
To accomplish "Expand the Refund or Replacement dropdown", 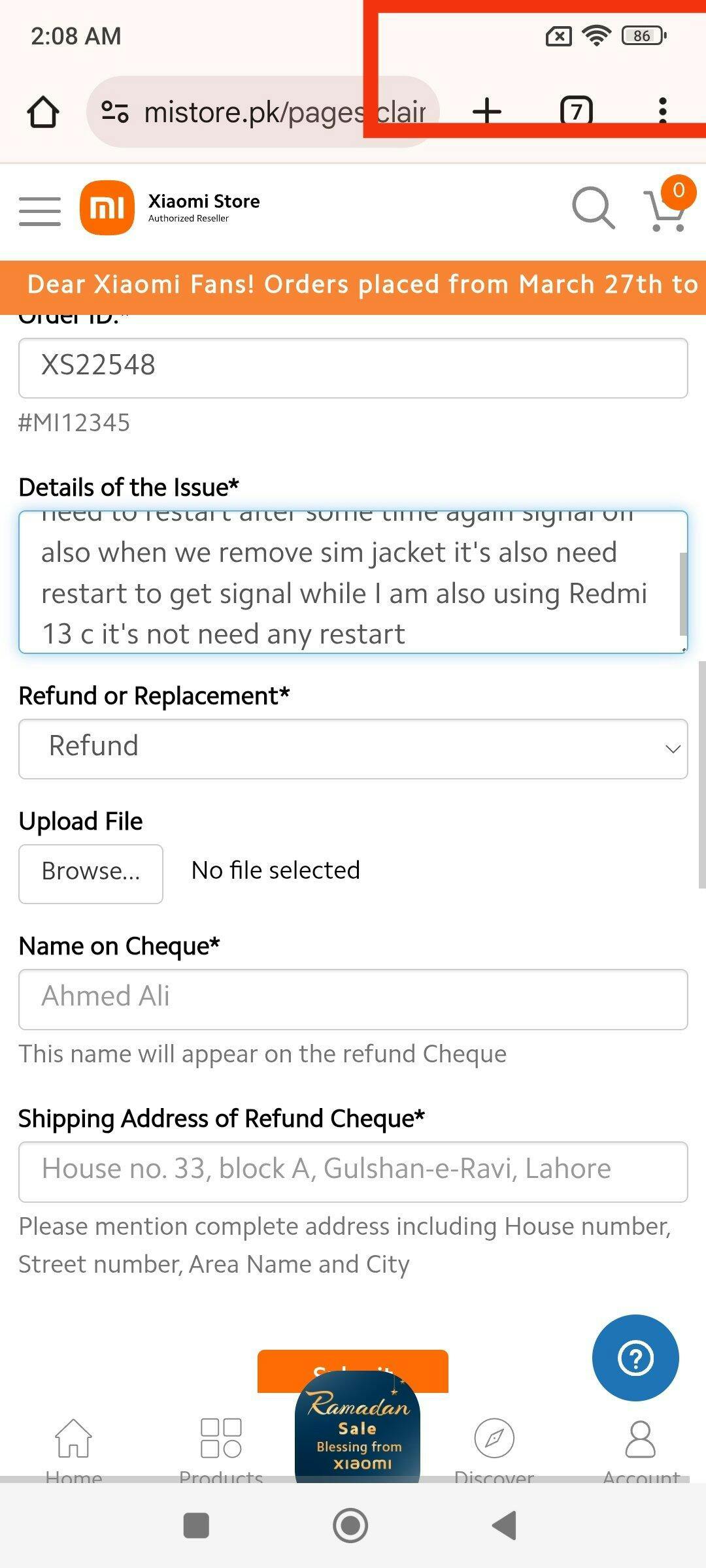I will pos(353,749).
